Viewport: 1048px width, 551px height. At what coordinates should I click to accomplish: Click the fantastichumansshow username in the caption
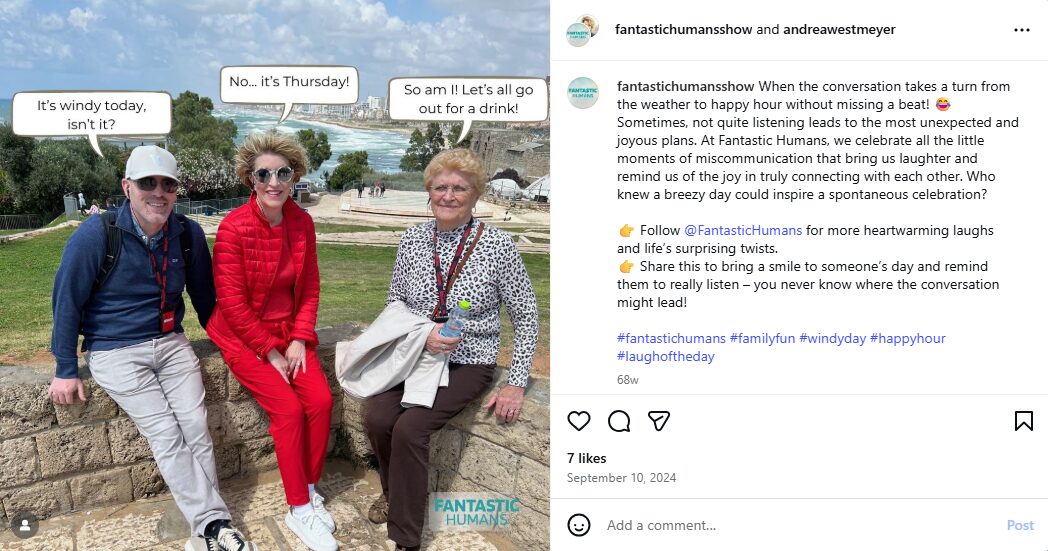coord(686,86)
